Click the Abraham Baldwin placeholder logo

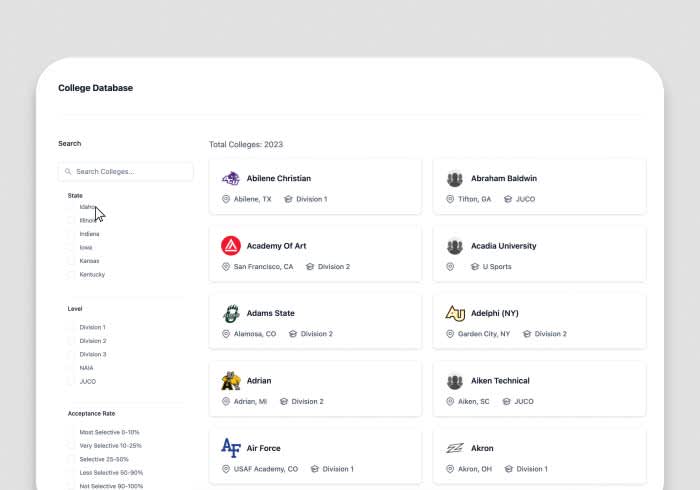pos(454,179)
